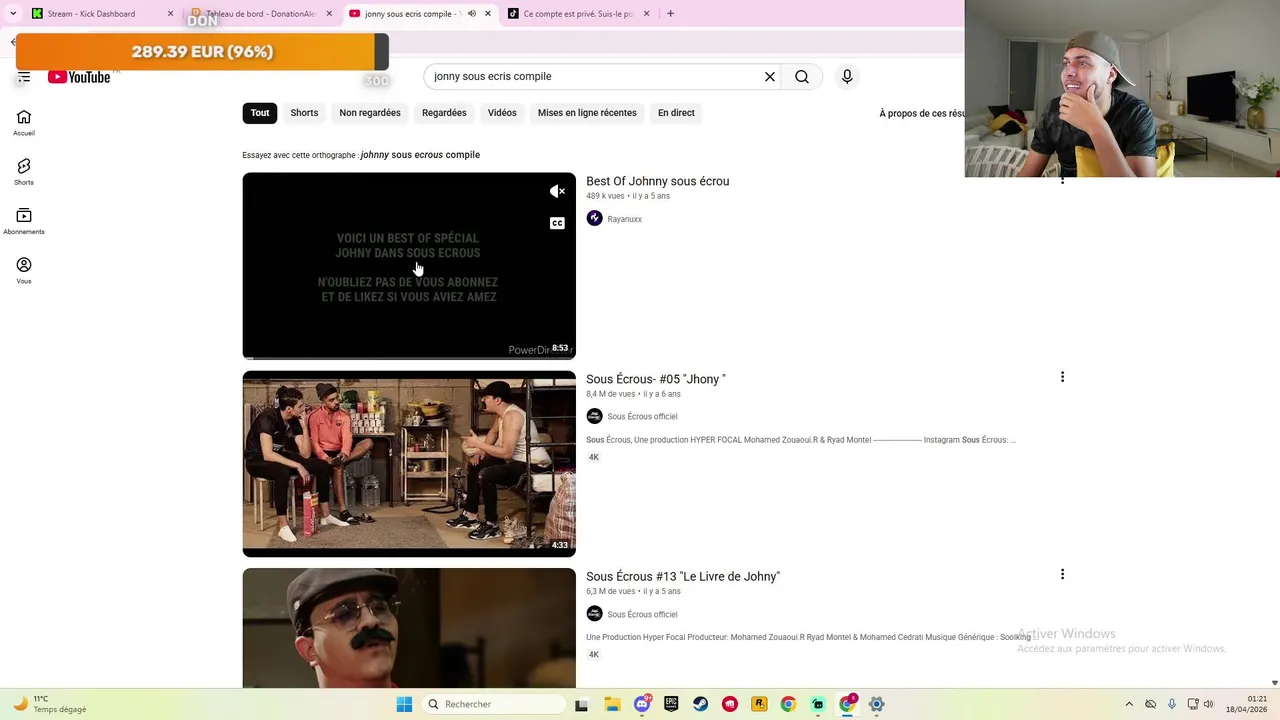Open the Sous Écrous officiel avatar under #05
The width and height of the screenshot is (1280, 720).
click(594, 416)
